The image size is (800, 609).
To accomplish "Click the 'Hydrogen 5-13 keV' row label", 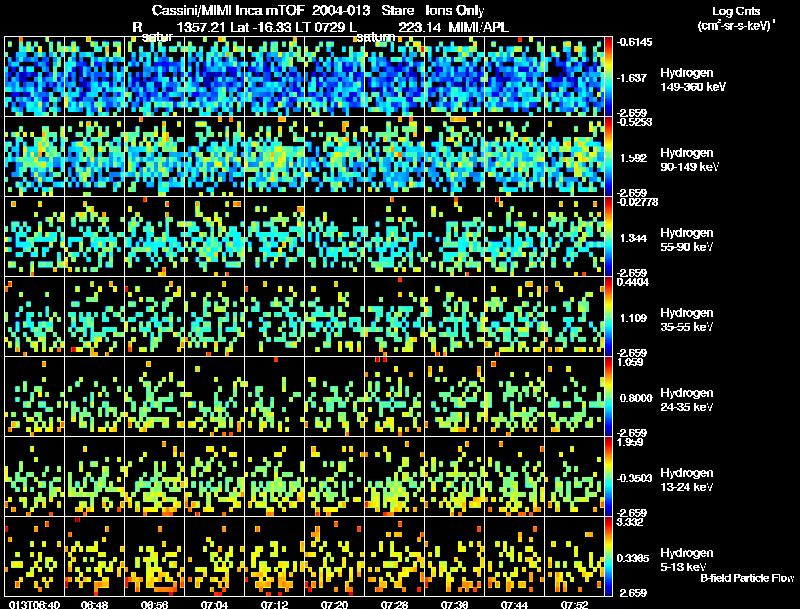I will coord(687,560).
